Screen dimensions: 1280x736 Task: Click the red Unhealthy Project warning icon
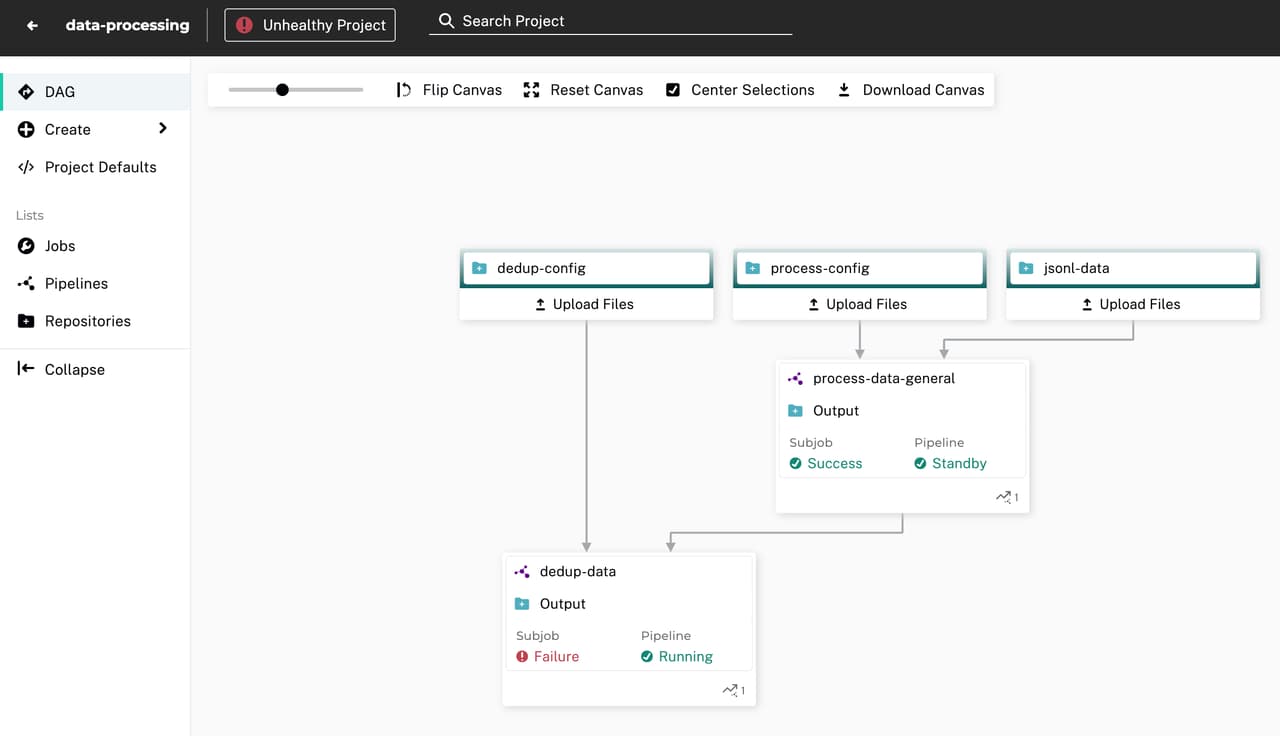tap(244, 26)
